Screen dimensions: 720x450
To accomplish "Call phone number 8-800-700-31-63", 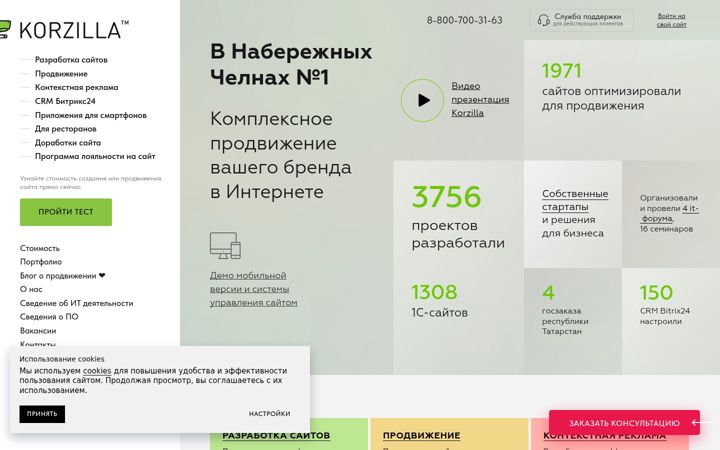I will coord(464,20).
